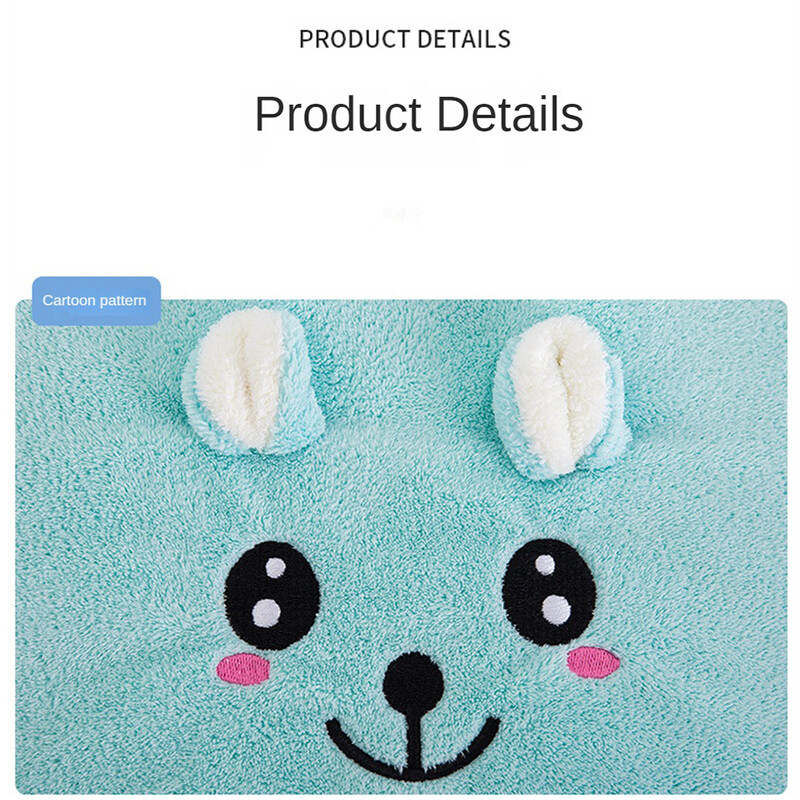
Task: Select the uppercase "PRODUCT DETAILS" heading
Action: [405, 39]
